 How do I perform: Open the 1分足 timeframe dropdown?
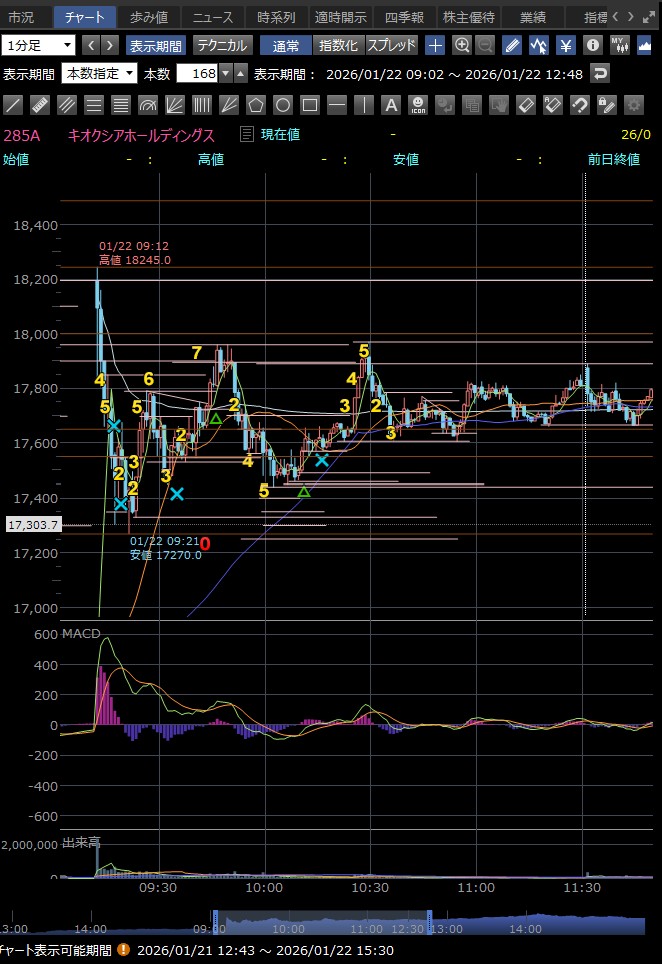pos(39,45)
